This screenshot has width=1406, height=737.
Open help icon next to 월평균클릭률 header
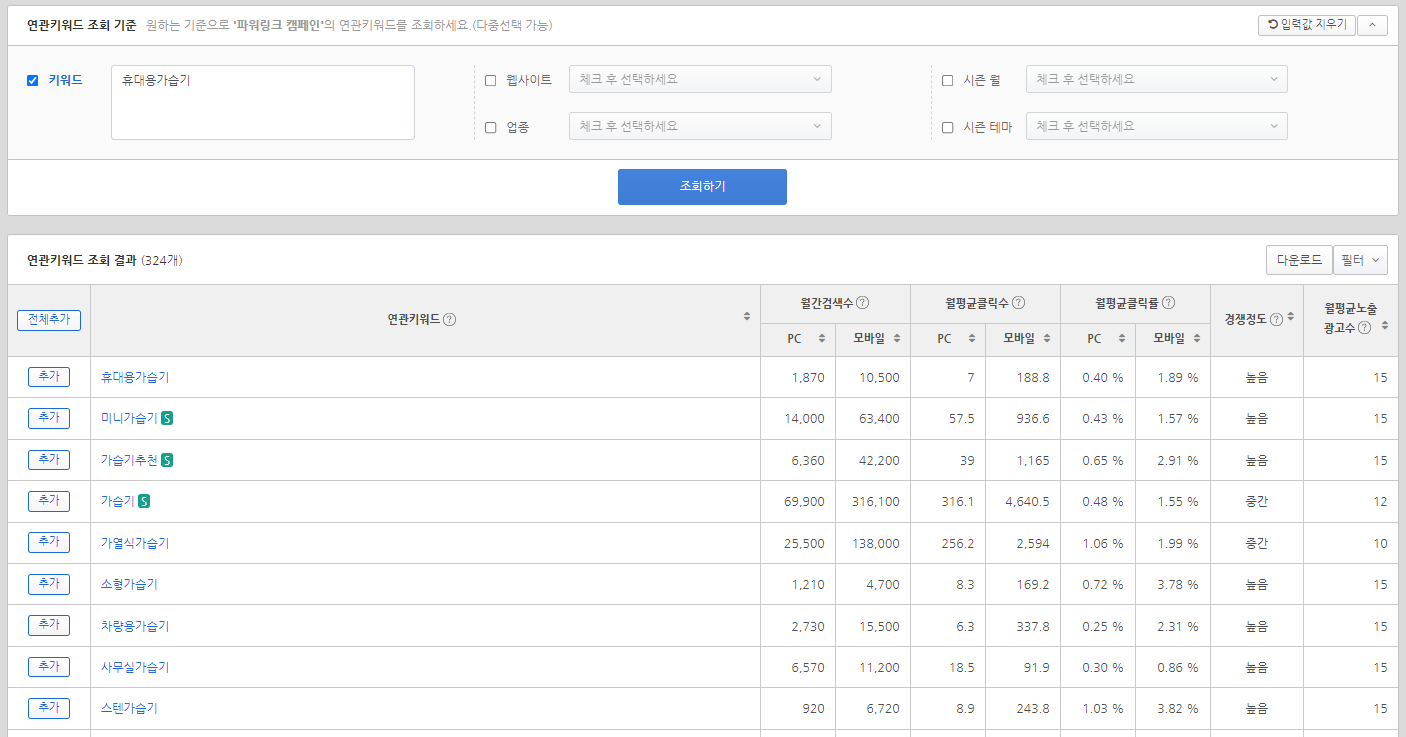(x=1168, y=302)
